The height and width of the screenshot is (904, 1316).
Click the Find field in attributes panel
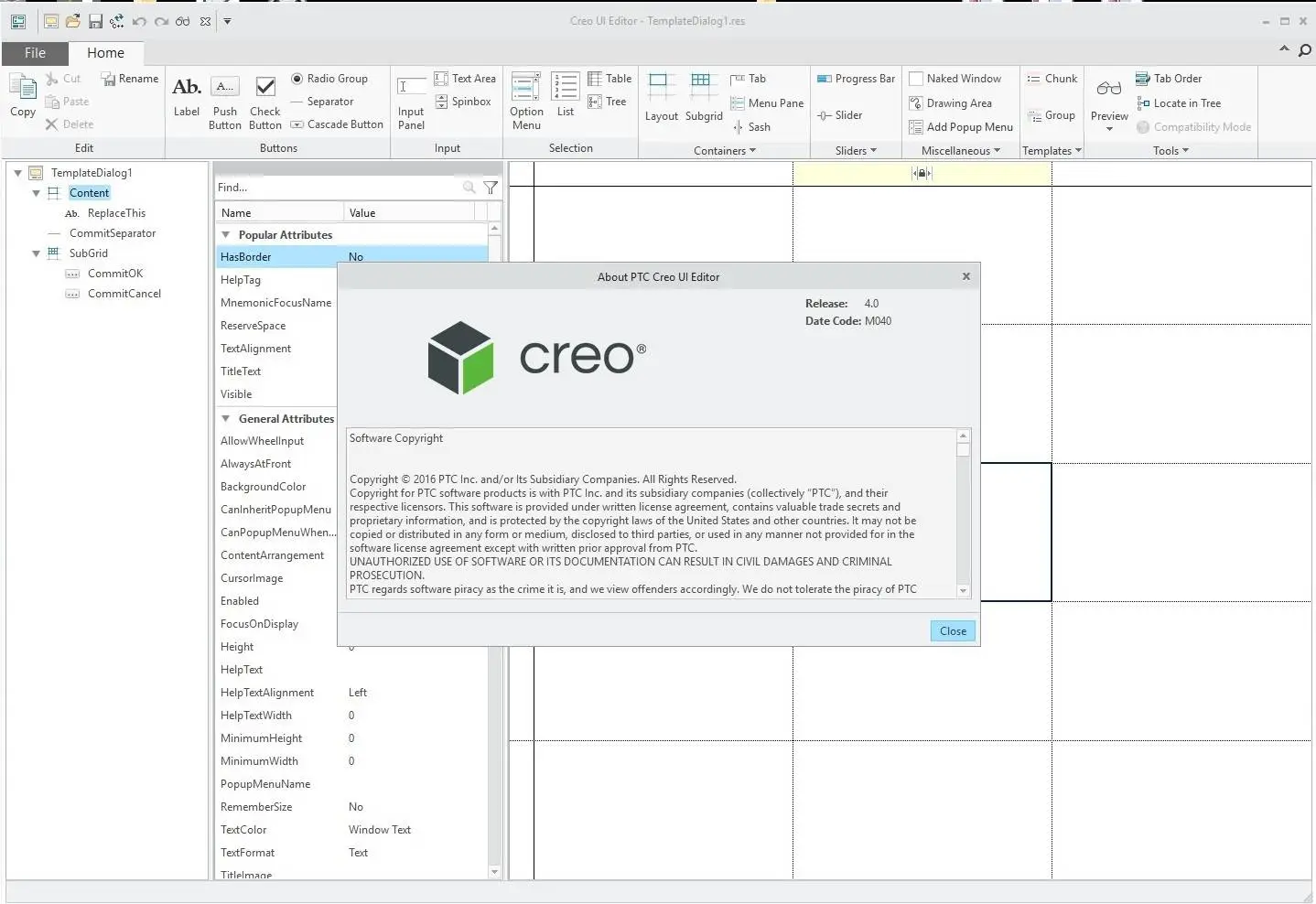click(x=339, y=188)
